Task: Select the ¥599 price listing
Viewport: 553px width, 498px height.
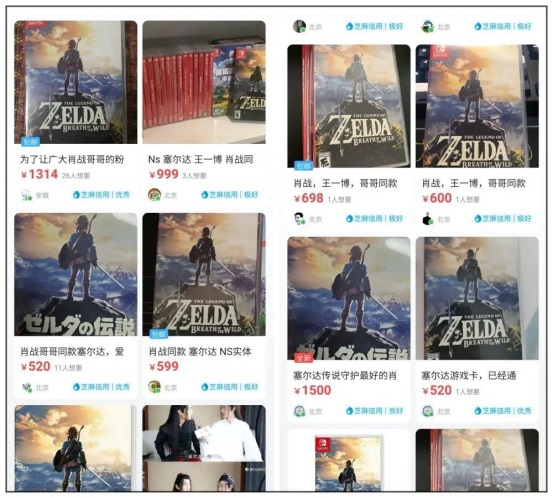Action: pyautogui.click(x=164, y=366)
